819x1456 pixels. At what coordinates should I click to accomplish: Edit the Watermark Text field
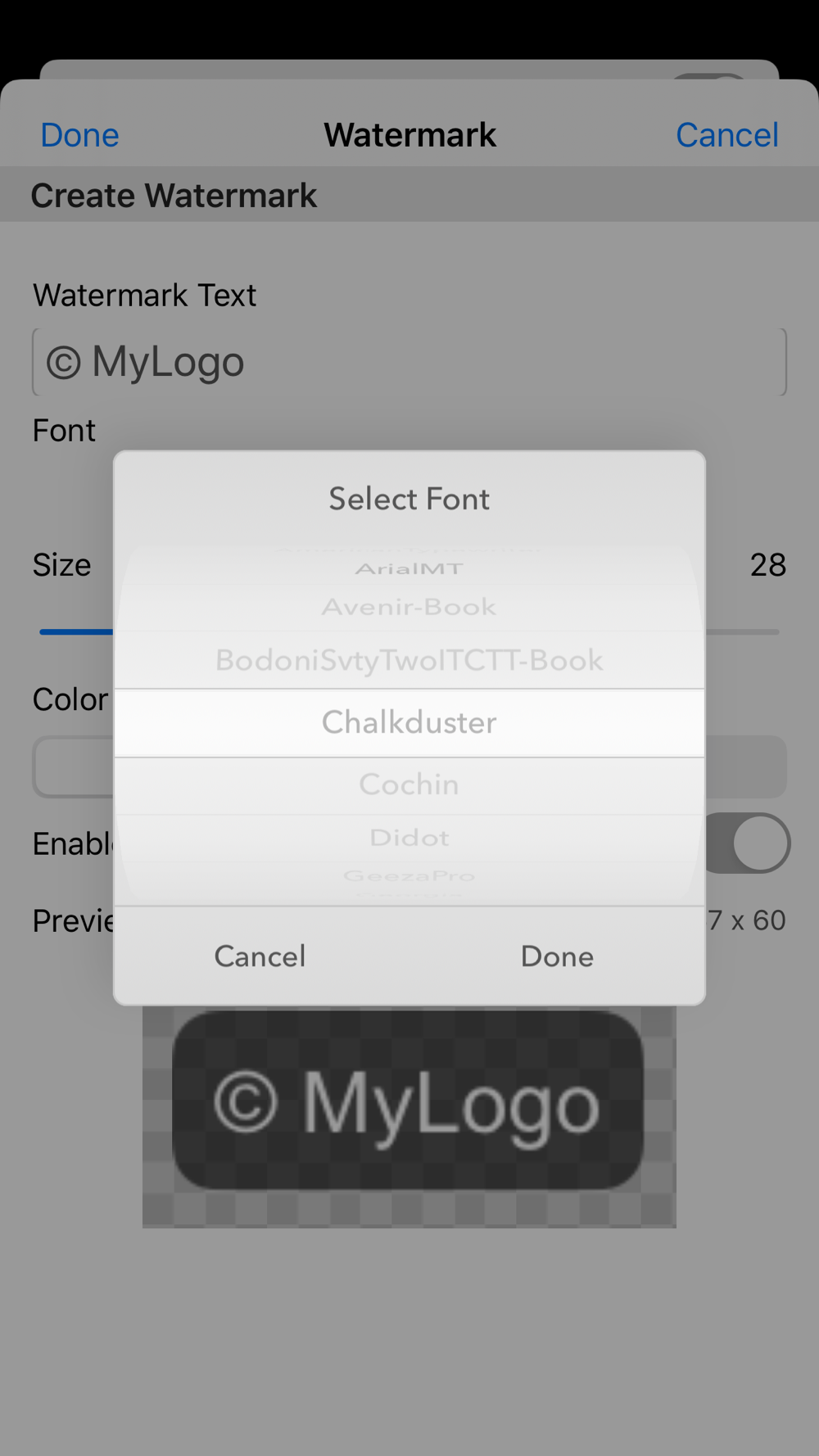coord(409,362)
